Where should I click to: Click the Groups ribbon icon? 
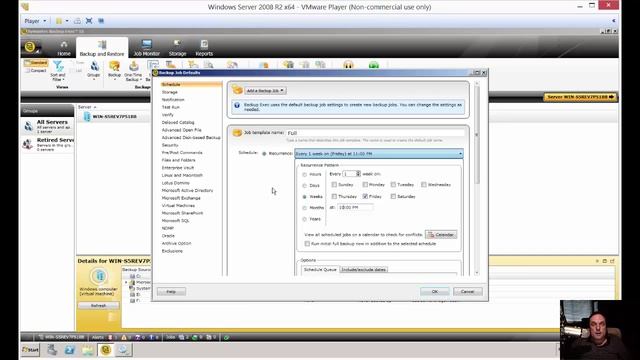coord(94,69)
